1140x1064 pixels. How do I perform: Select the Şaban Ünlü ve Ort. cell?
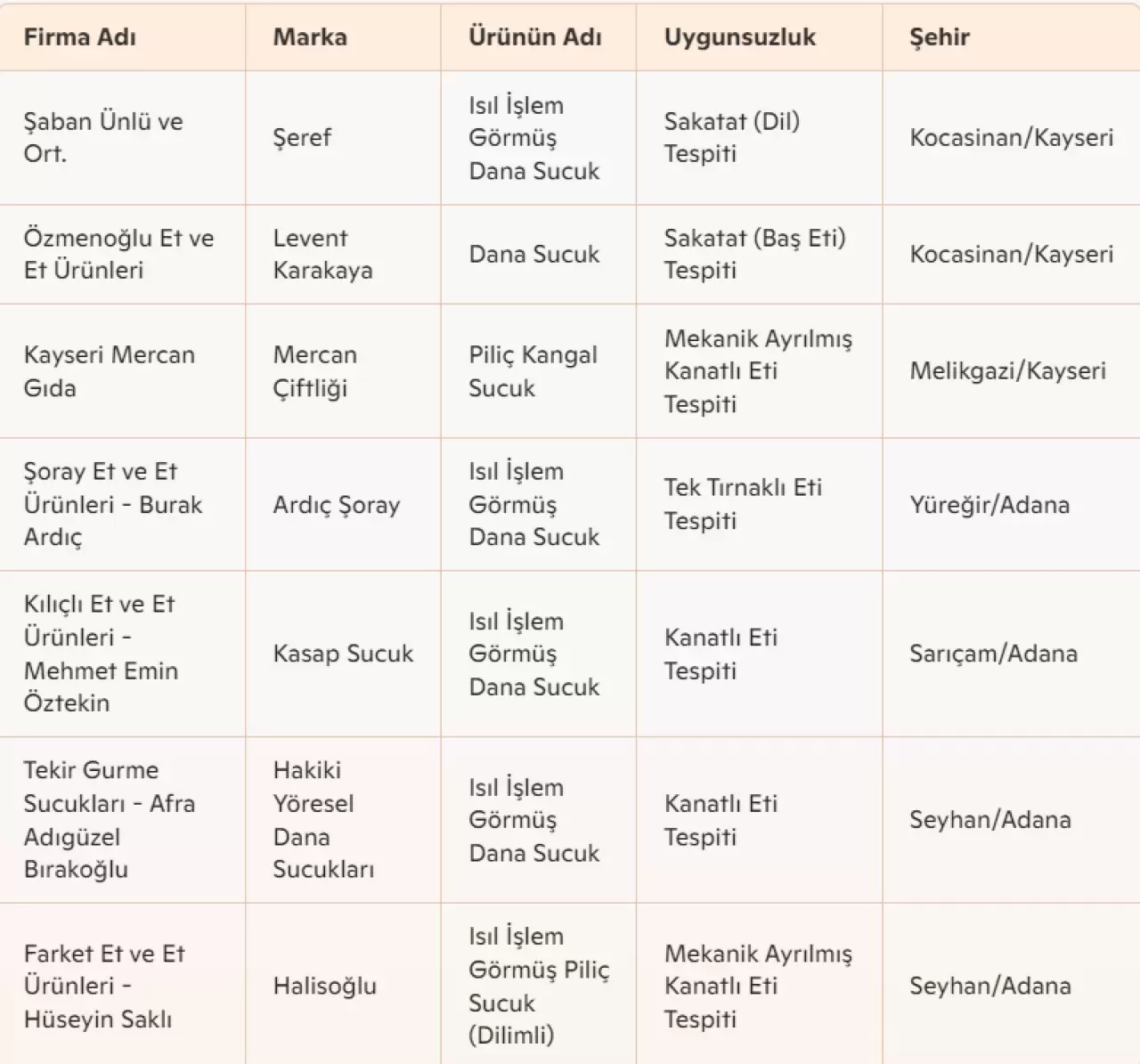(103, 137)
